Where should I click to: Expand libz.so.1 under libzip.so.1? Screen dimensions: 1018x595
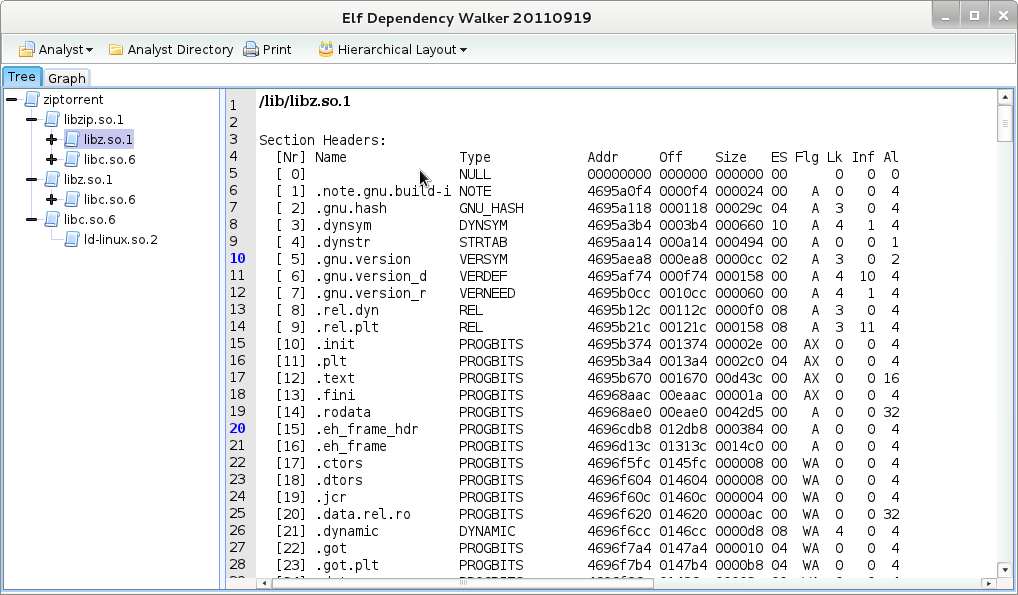coord(52,140)
